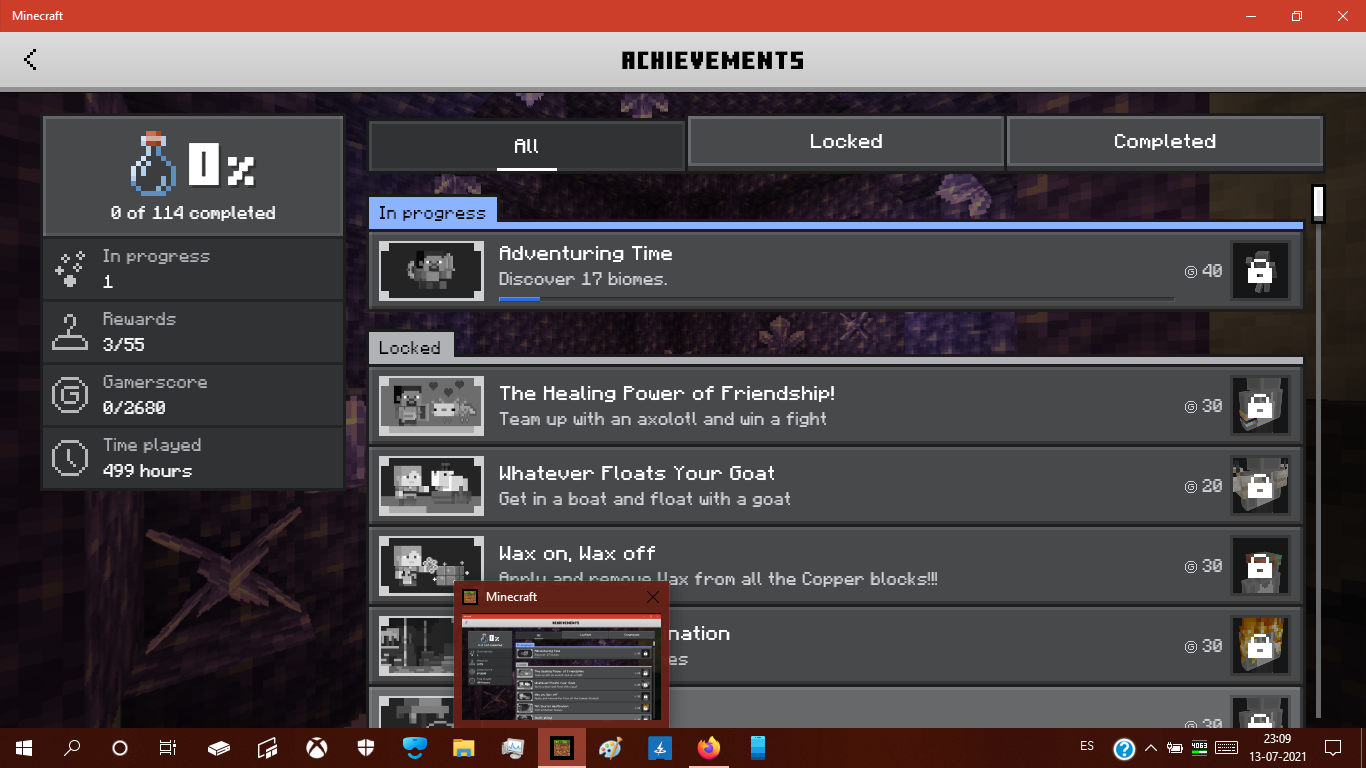Click the potion bottle completion icon

(154, 163)
